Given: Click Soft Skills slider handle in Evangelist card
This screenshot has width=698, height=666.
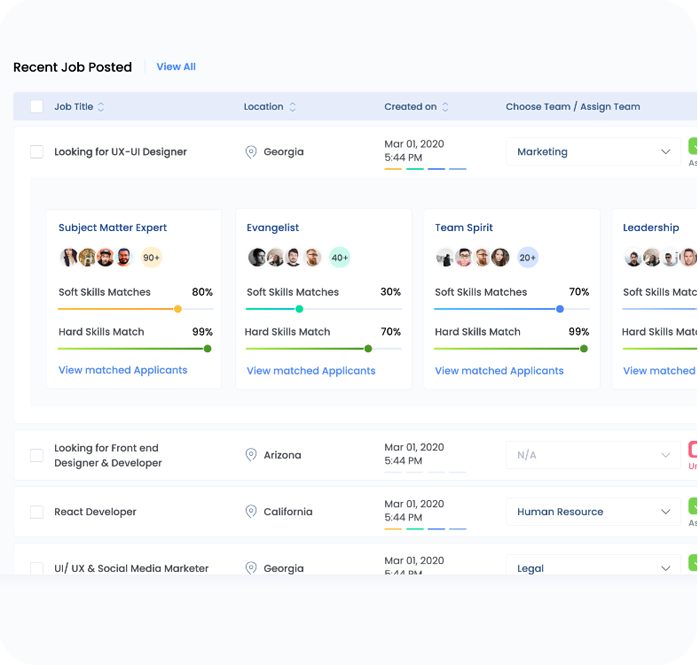Looking at the screenshot, I should tap(299, 309).
